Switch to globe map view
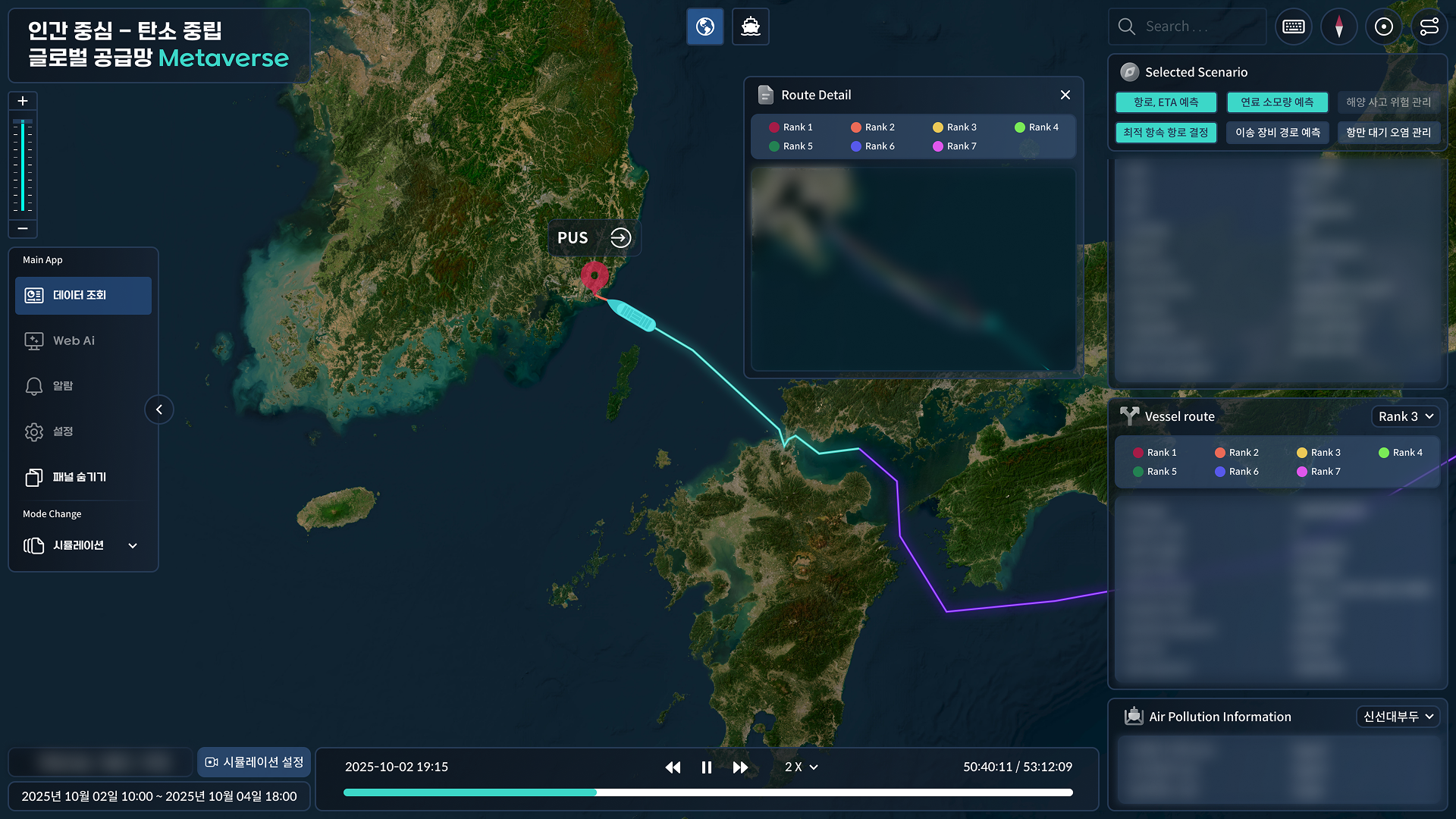 click(x=705, y=27)
